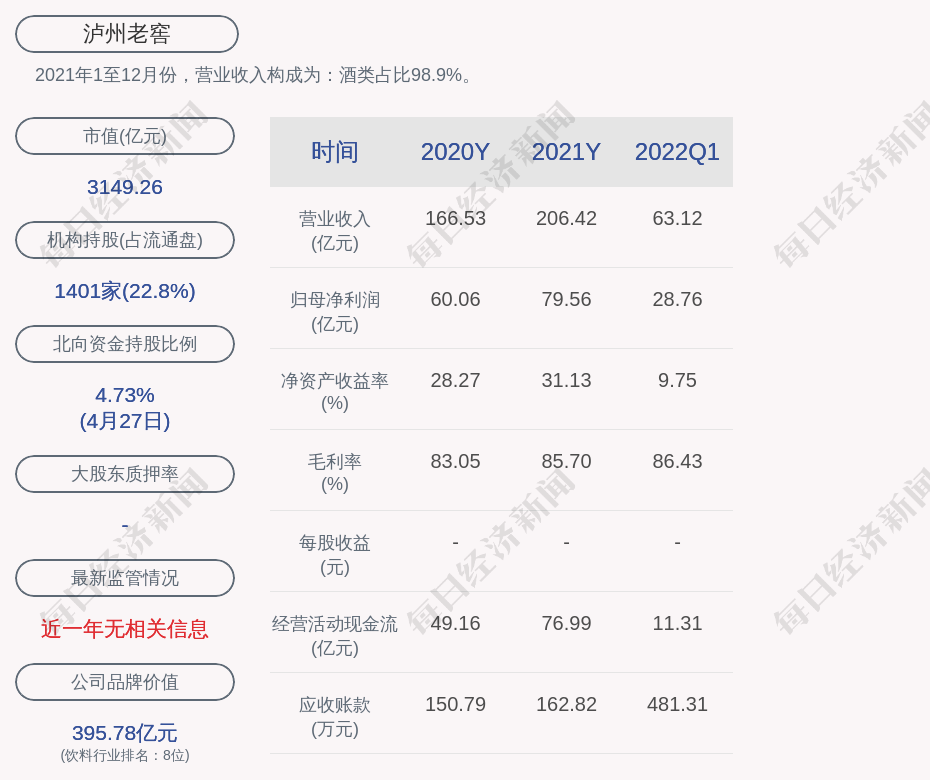Click market value 3149.26

[x=125, y=187]
